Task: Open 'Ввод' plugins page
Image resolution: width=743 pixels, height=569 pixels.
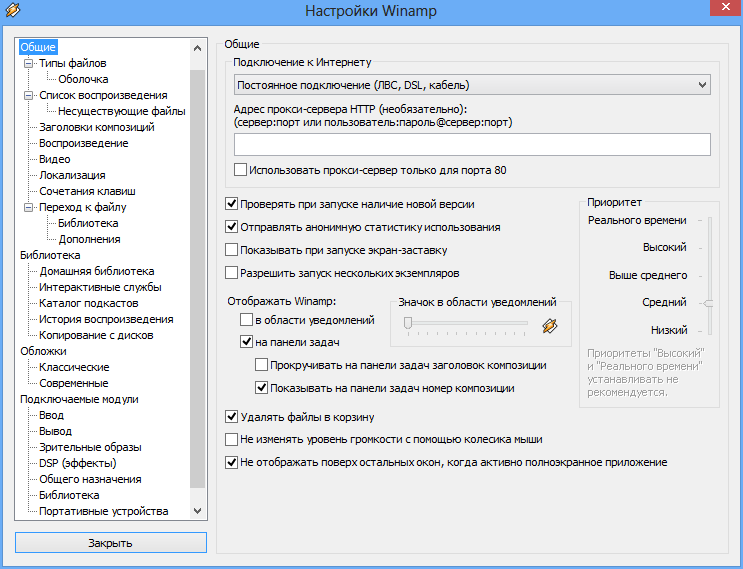Action: (x=51, y=415)
